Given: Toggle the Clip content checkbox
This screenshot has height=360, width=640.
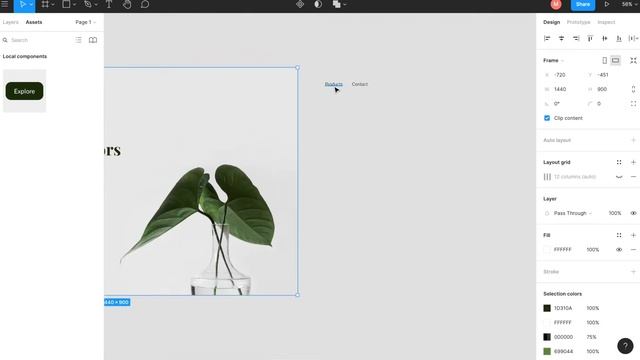Looking at the screenshot, I should (x=547, y=118).
